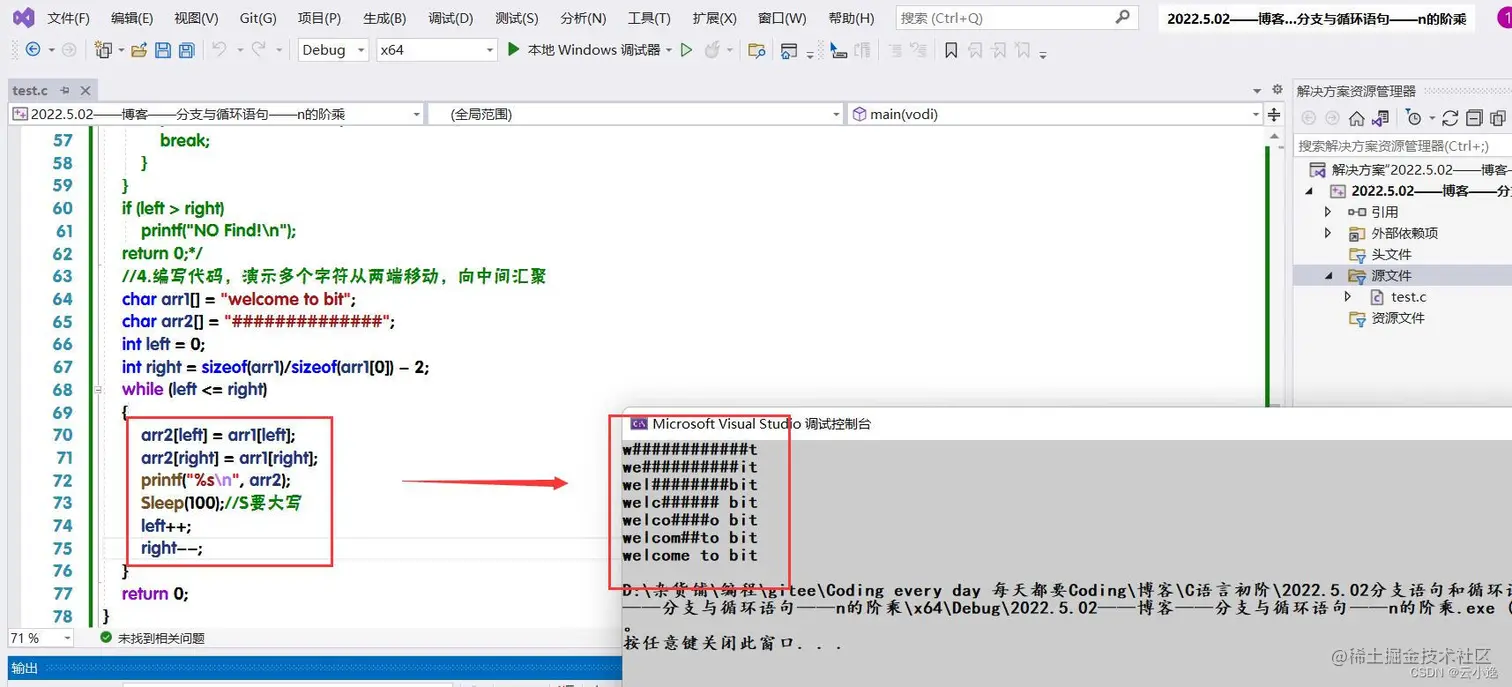
Task: Click the console window title icon
Action: [638, 423]
